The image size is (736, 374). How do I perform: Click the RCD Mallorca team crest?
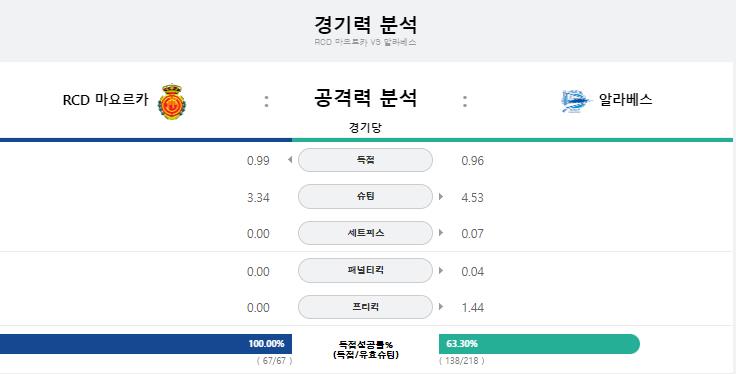click(x=172, y=101)
